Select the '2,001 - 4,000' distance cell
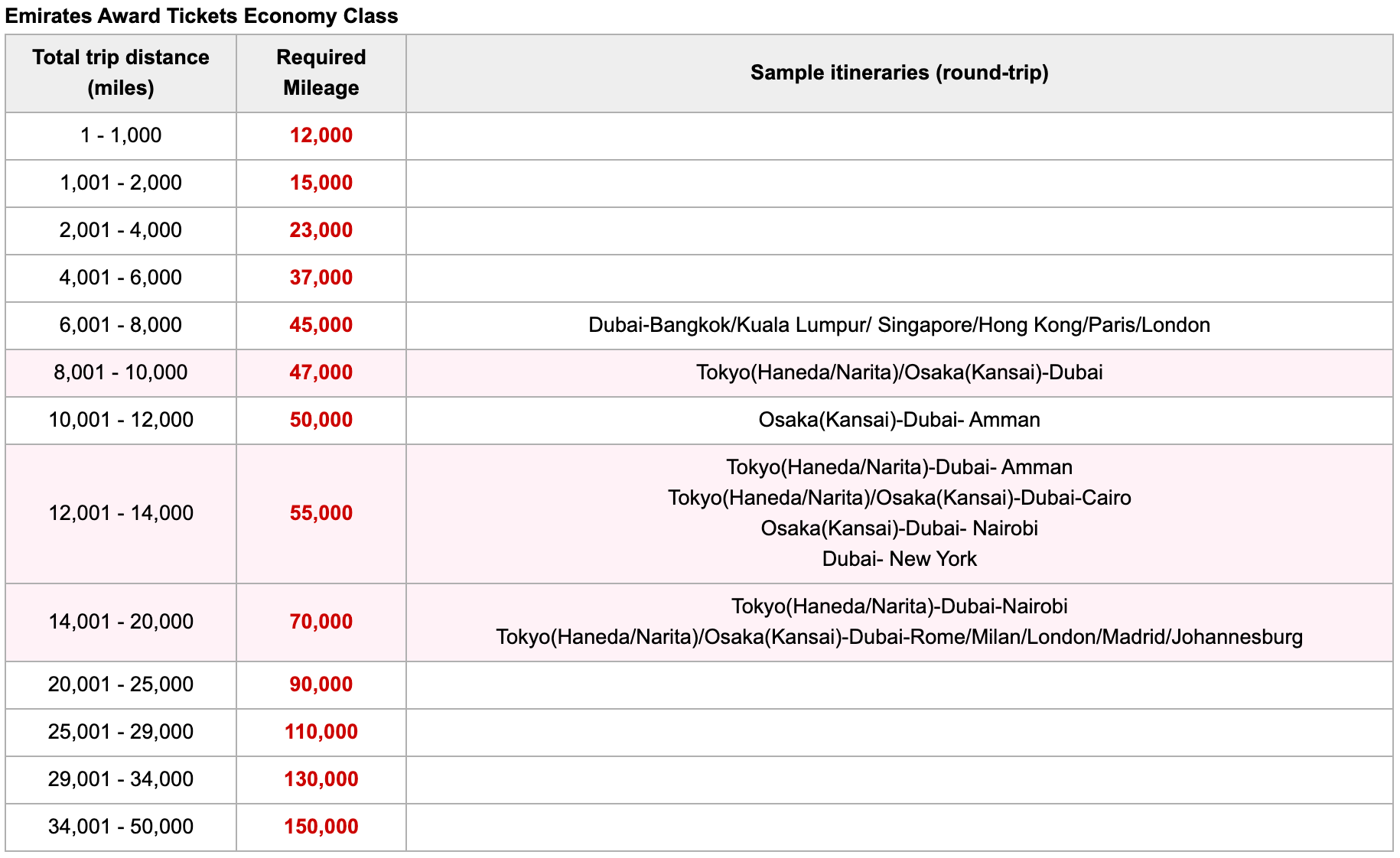Screen dimensions: 1400x858 [x=121, y=230]
